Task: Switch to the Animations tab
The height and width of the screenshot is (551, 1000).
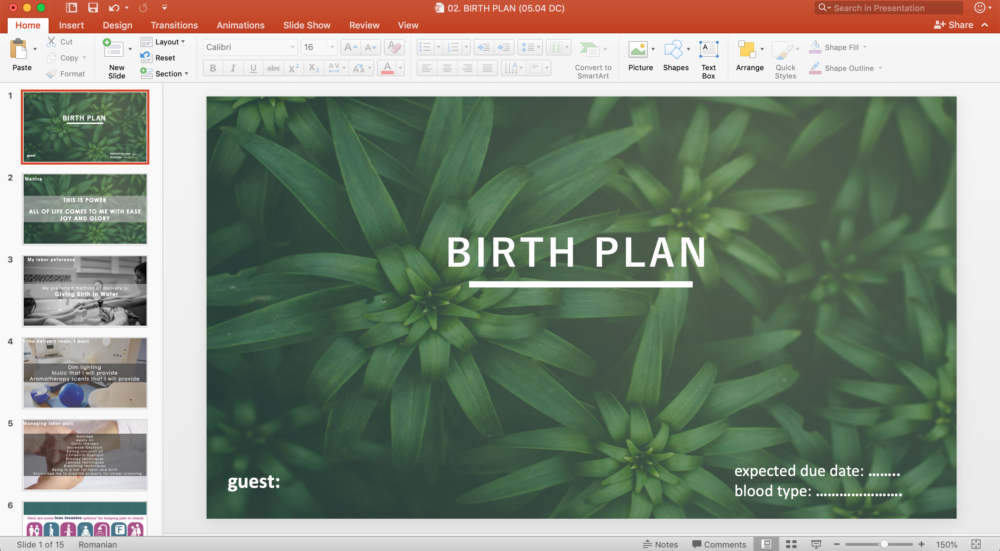Action: coord(240,25)
